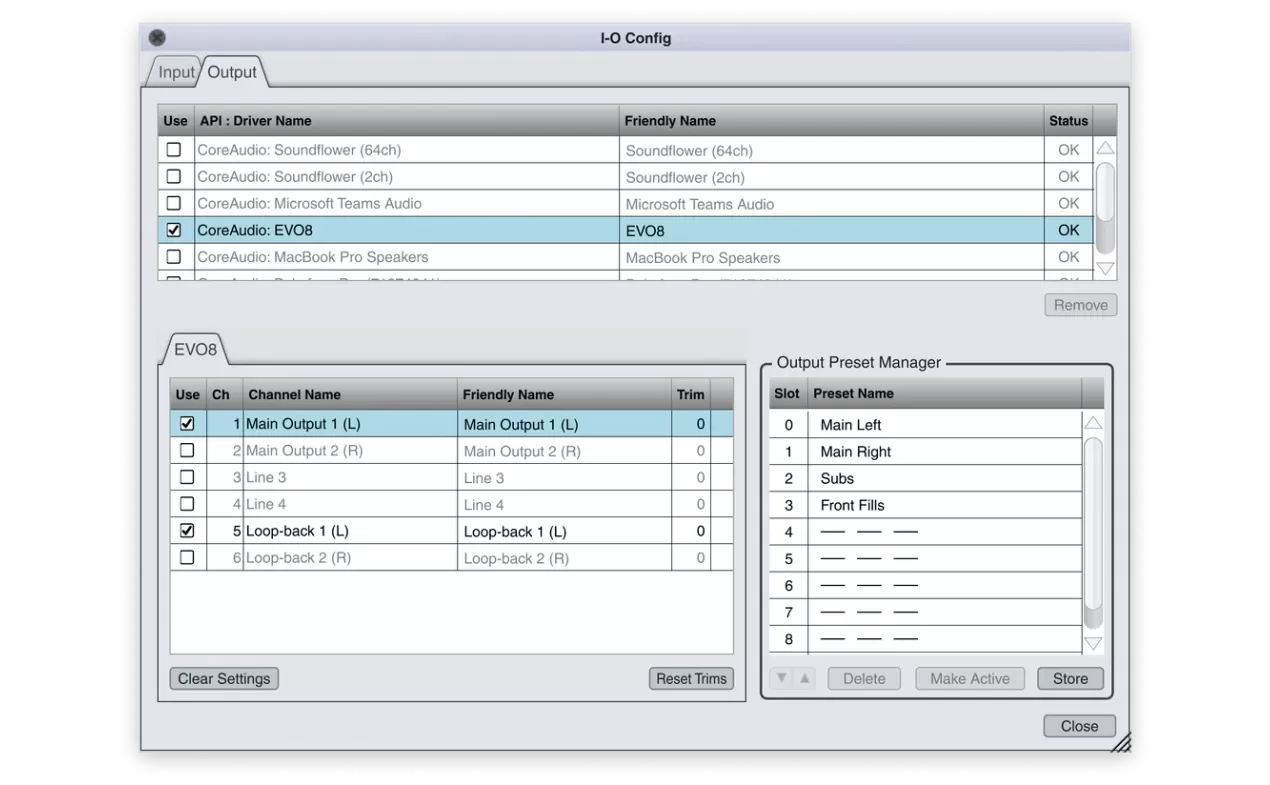Select the Subs preset in slot 2

click(x=926, y=478)
